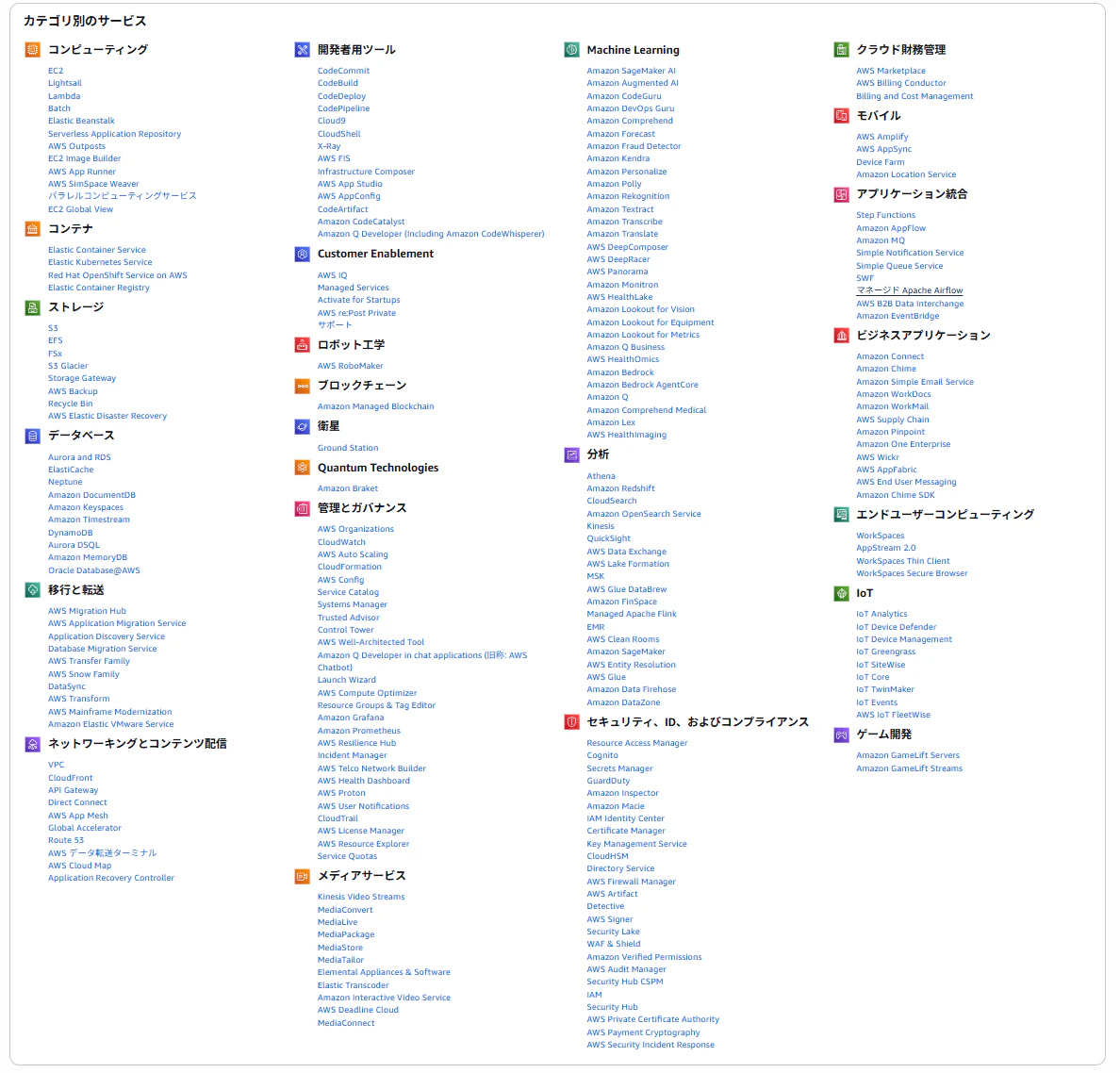Click the 衛星 category icon
Viewport: 1120px width, 1073px height.
tap(302, 426)
